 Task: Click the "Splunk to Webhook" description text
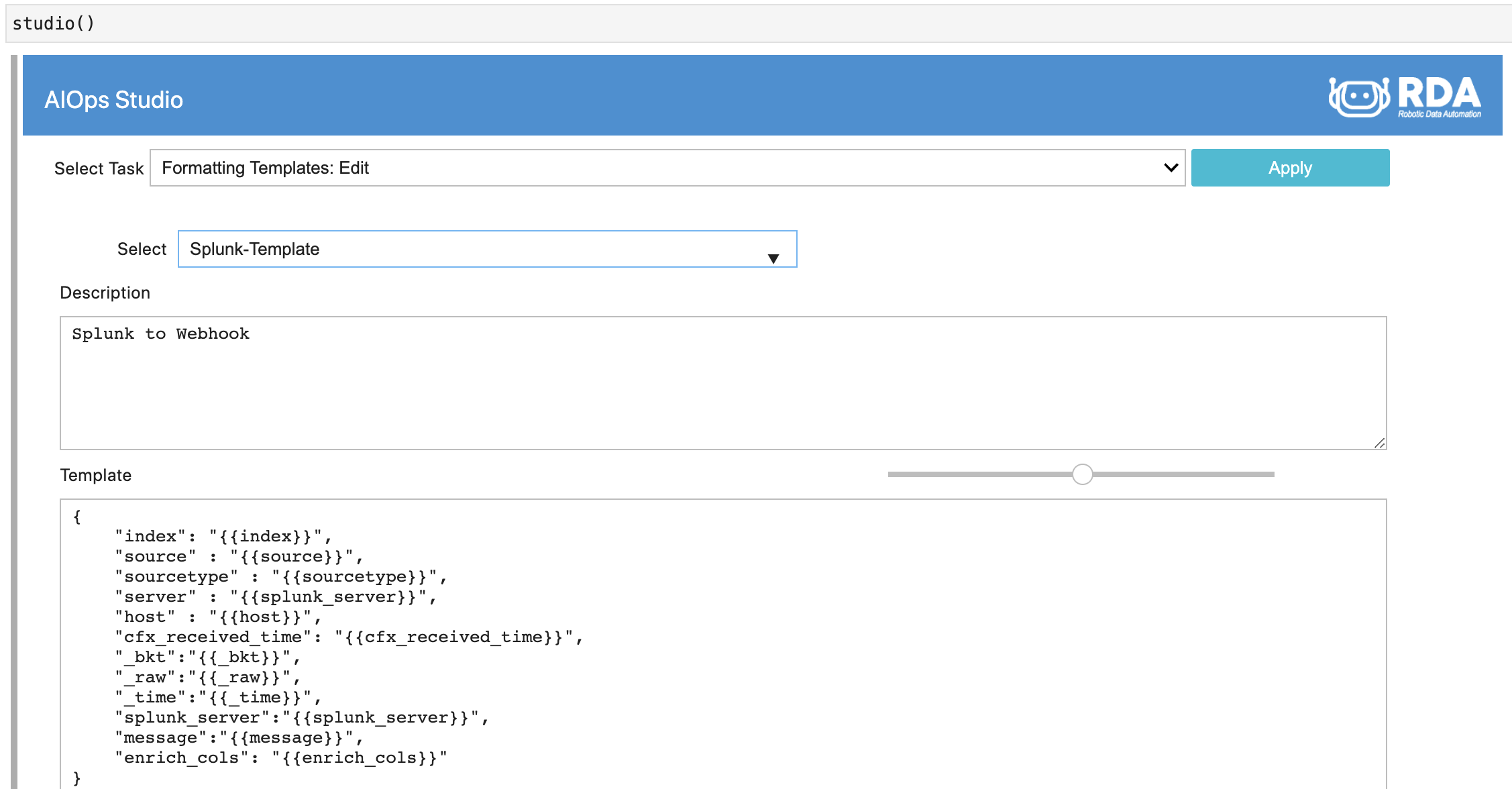[x=160, y=333]
